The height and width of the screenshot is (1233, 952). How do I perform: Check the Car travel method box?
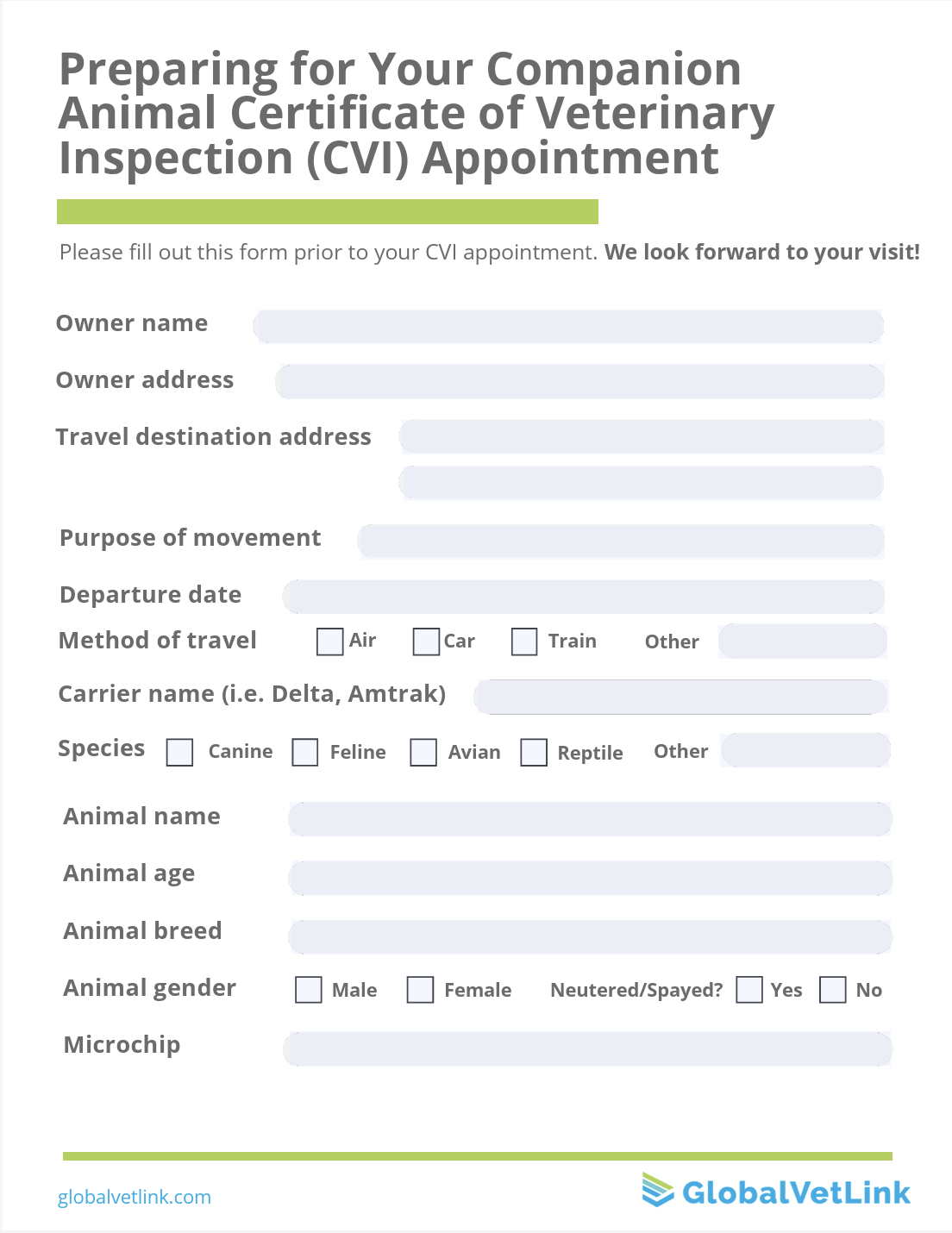[426, 642]
